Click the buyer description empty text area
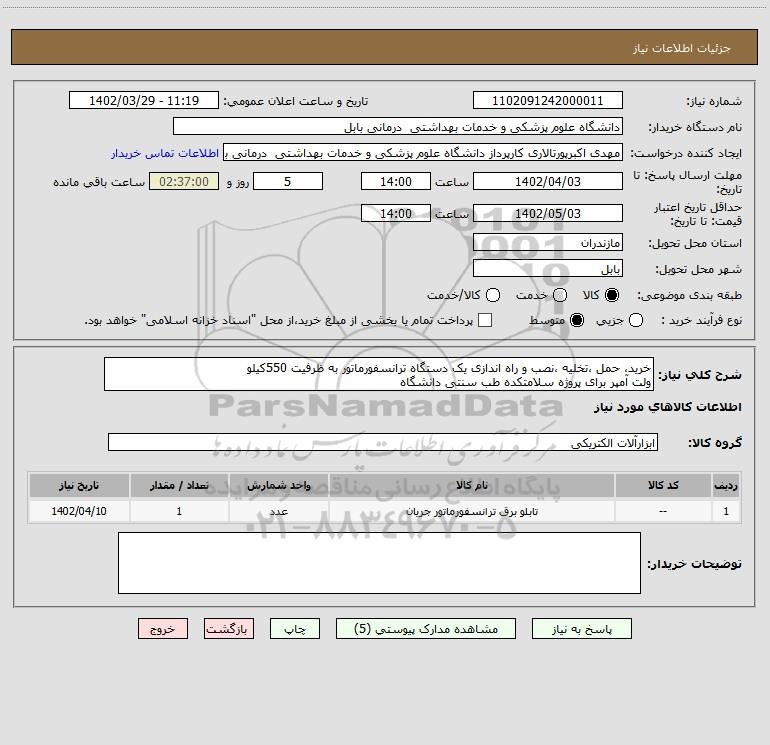The image size is (770, 745). 379,563
